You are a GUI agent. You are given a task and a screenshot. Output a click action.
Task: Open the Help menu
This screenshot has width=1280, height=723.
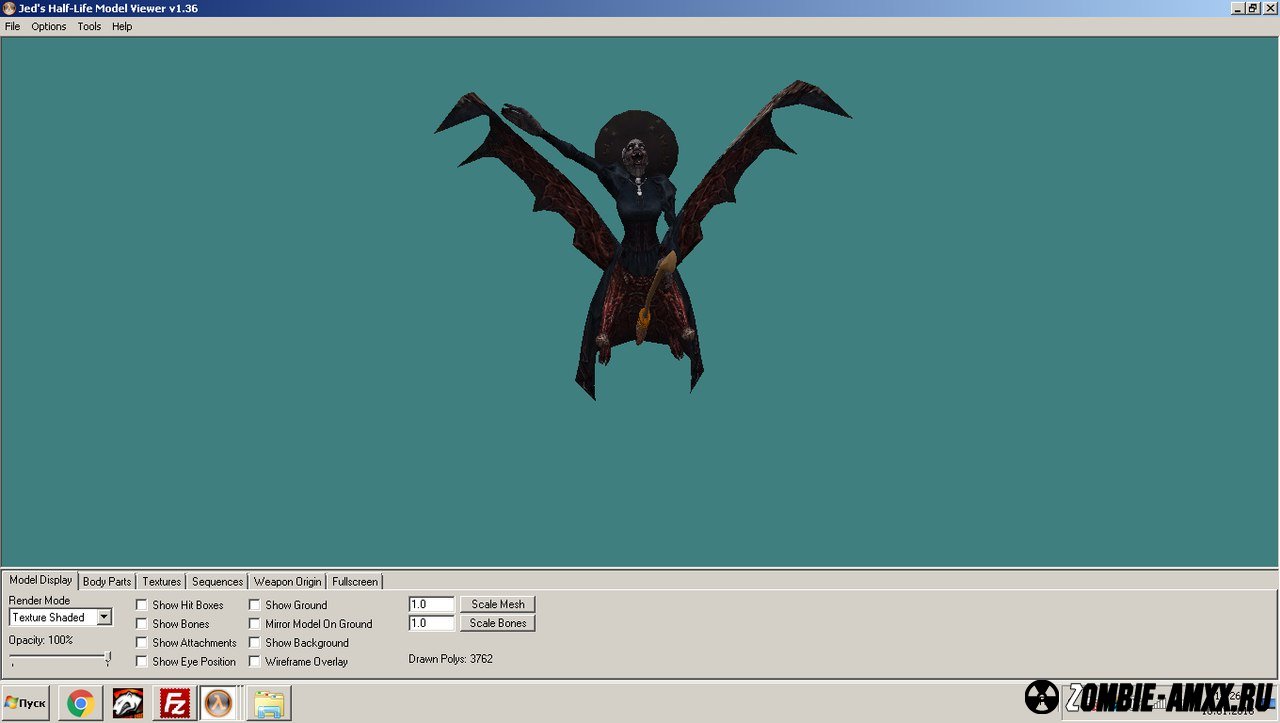122,27
